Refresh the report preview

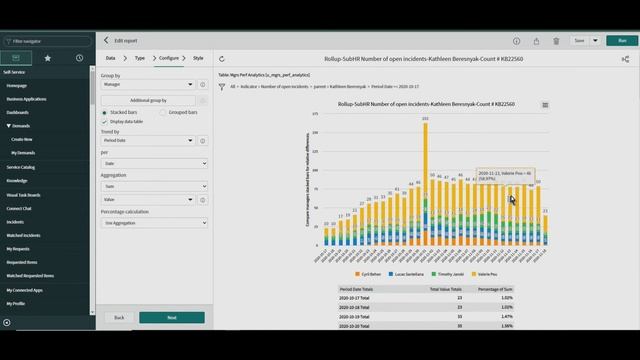point(222,59)
